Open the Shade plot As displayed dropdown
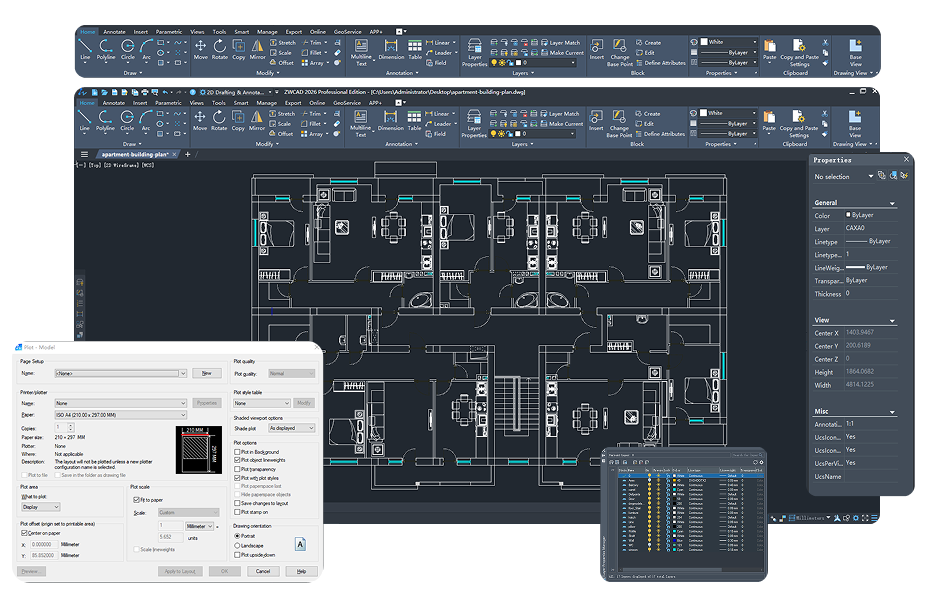The width and height of the screenshot is (930, 615). (291, 428)
